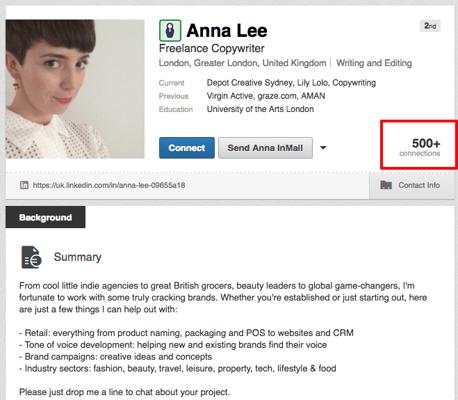Click the matryoshka doll icon beside the name

[x=170, y=31]
